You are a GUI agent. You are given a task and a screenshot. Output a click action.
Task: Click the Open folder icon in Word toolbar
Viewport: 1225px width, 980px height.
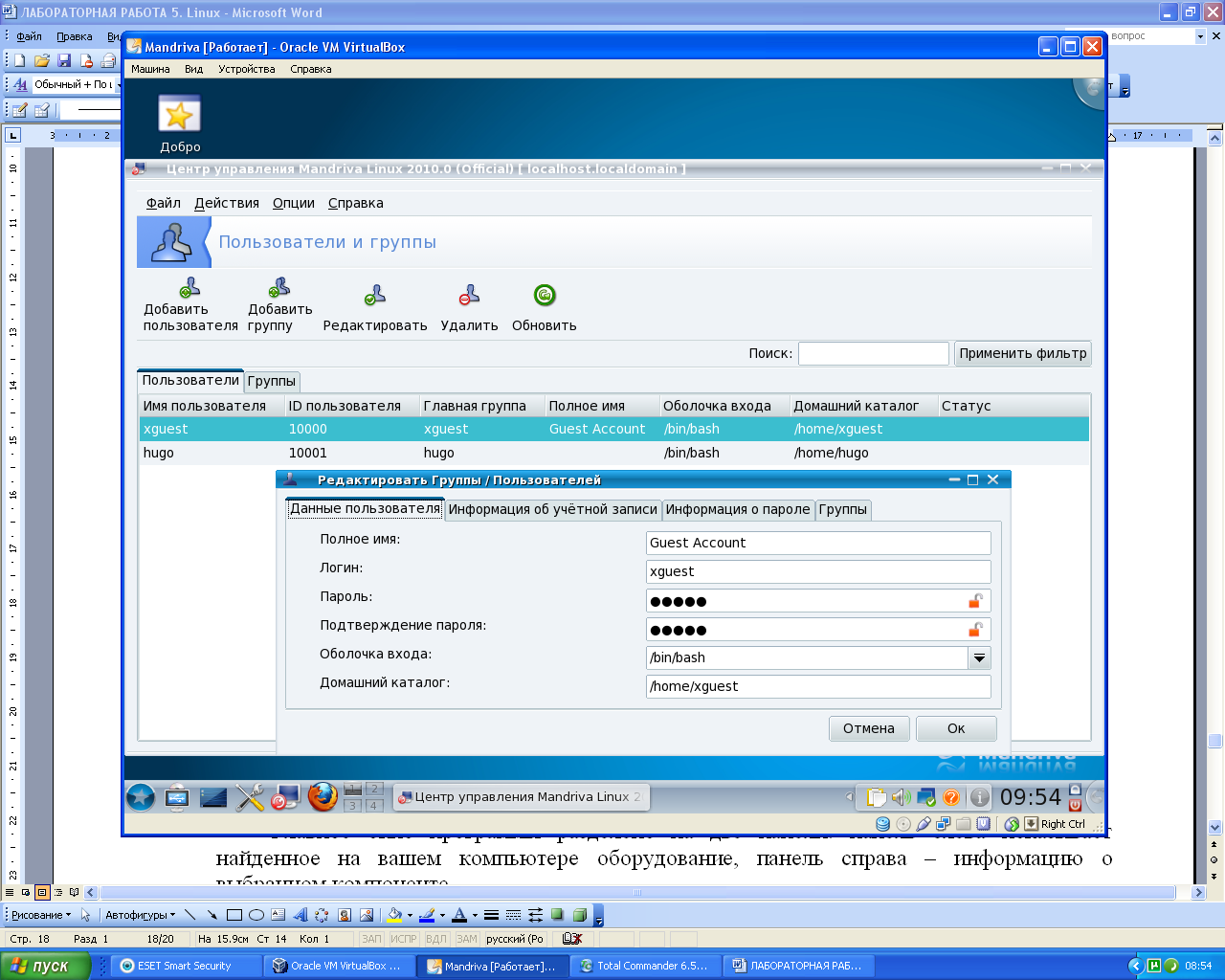coord(42,60)
